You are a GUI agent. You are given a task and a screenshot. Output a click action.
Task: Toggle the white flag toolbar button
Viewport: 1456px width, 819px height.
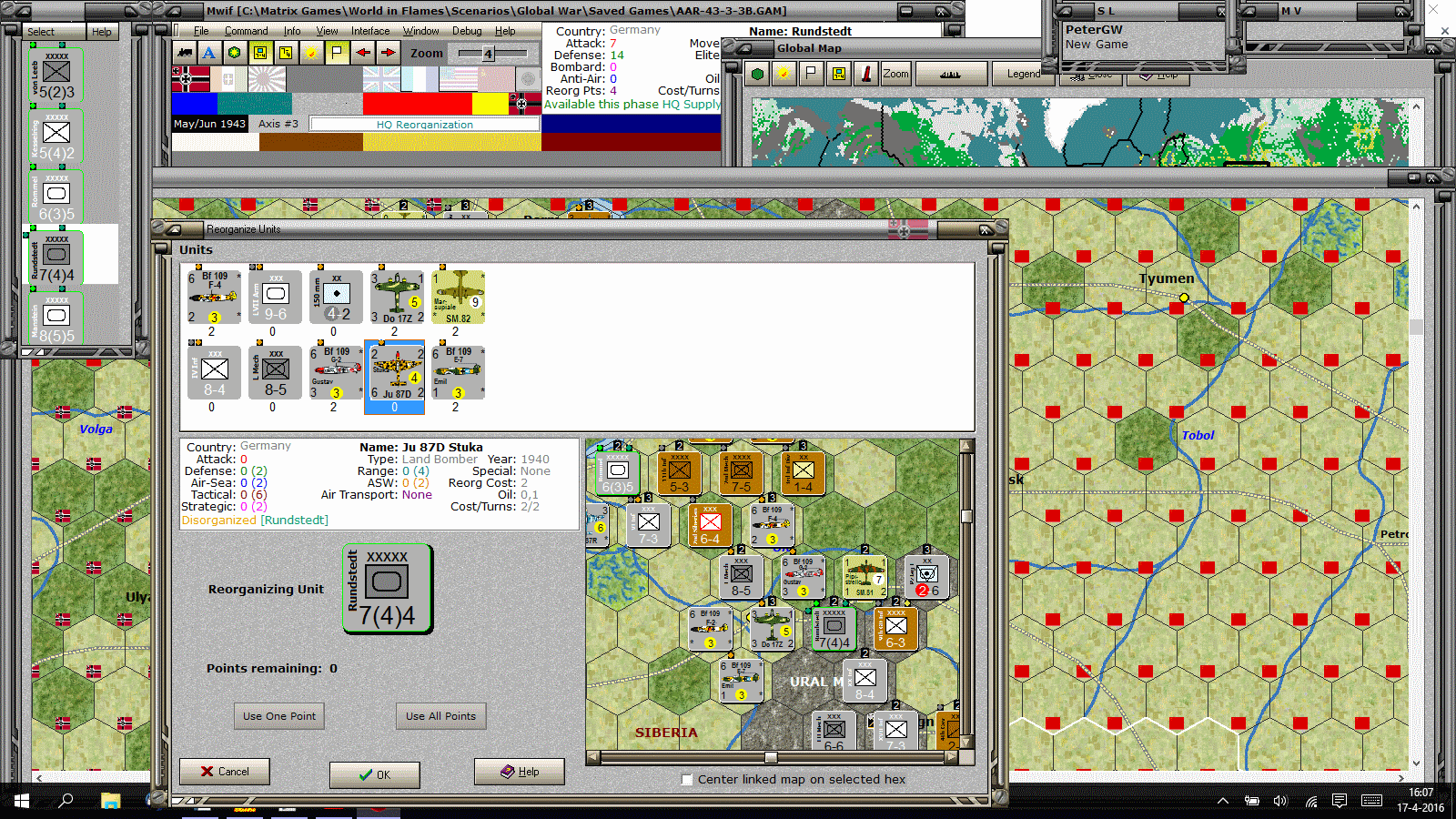pos(337,53)
